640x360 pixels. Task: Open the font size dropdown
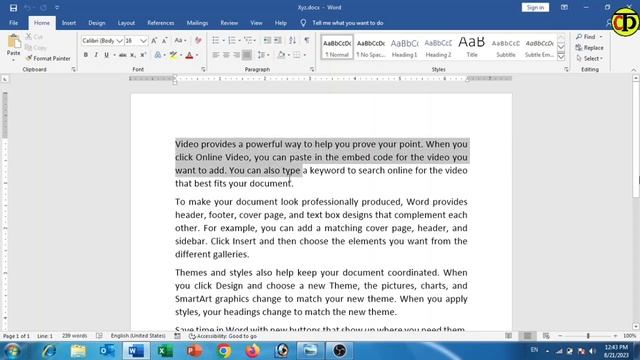tap(143, 41)
